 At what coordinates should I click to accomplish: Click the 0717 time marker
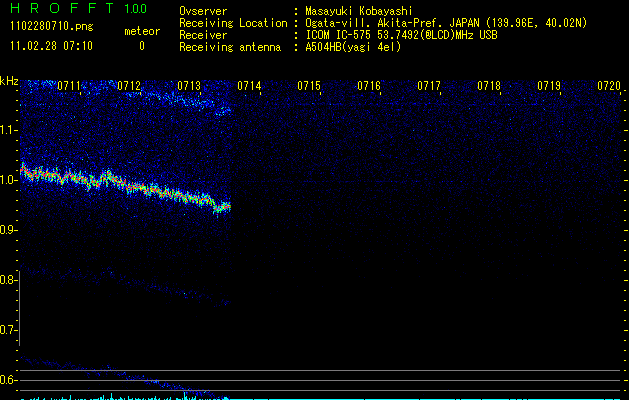tap(429, 86)
